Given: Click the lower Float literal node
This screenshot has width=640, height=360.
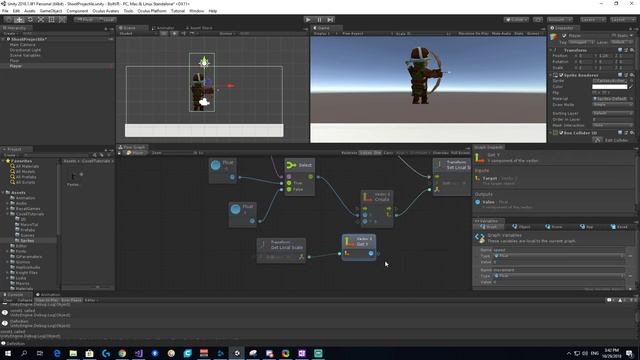Looking at the screenshot, I should [242, 214].
